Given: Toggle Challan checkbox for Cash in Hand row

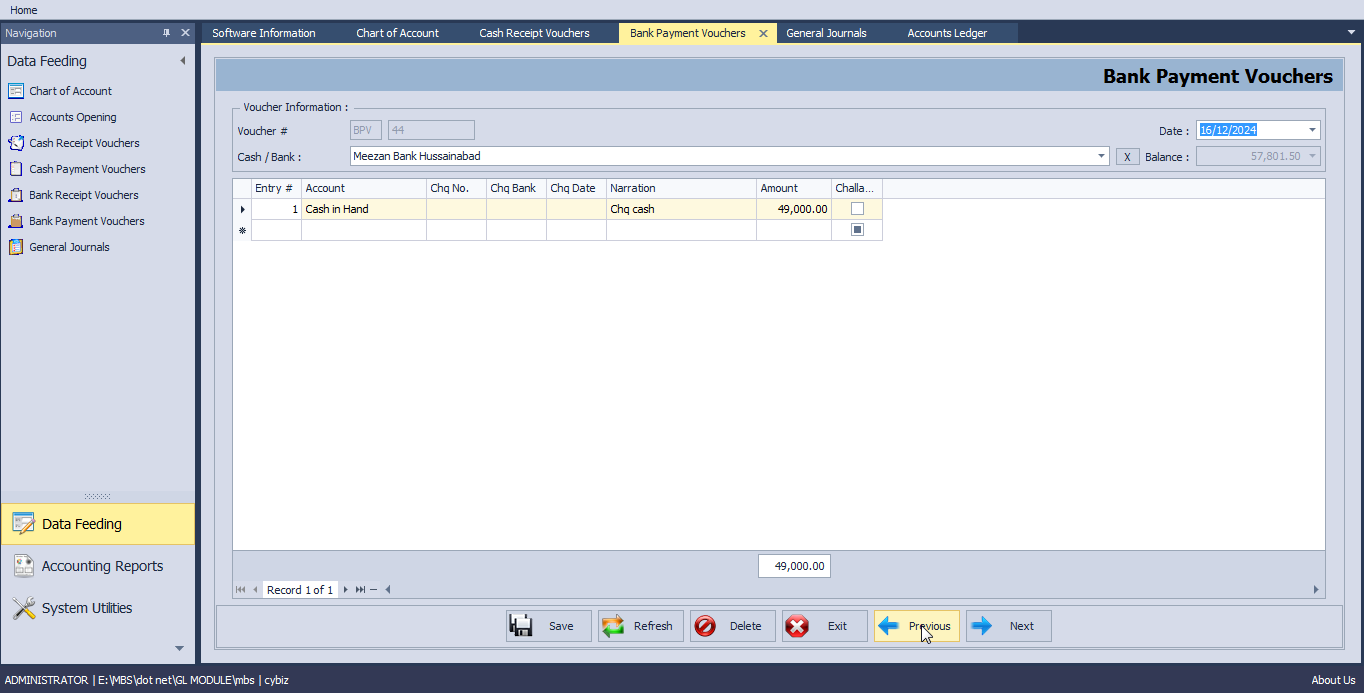Looking at the screenshot, I should click(x=857, y=209).
